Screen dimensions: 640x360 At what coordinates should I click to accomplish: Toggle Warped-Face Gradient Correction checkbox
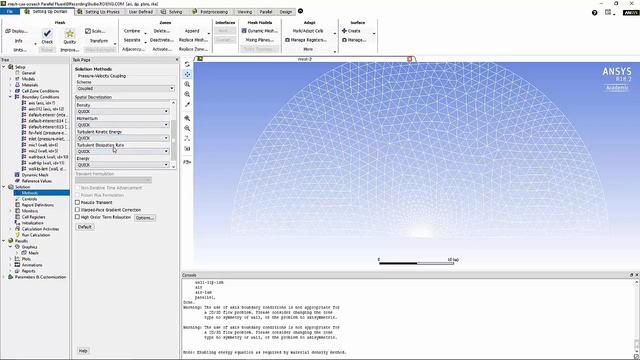(x=77, y=210)
